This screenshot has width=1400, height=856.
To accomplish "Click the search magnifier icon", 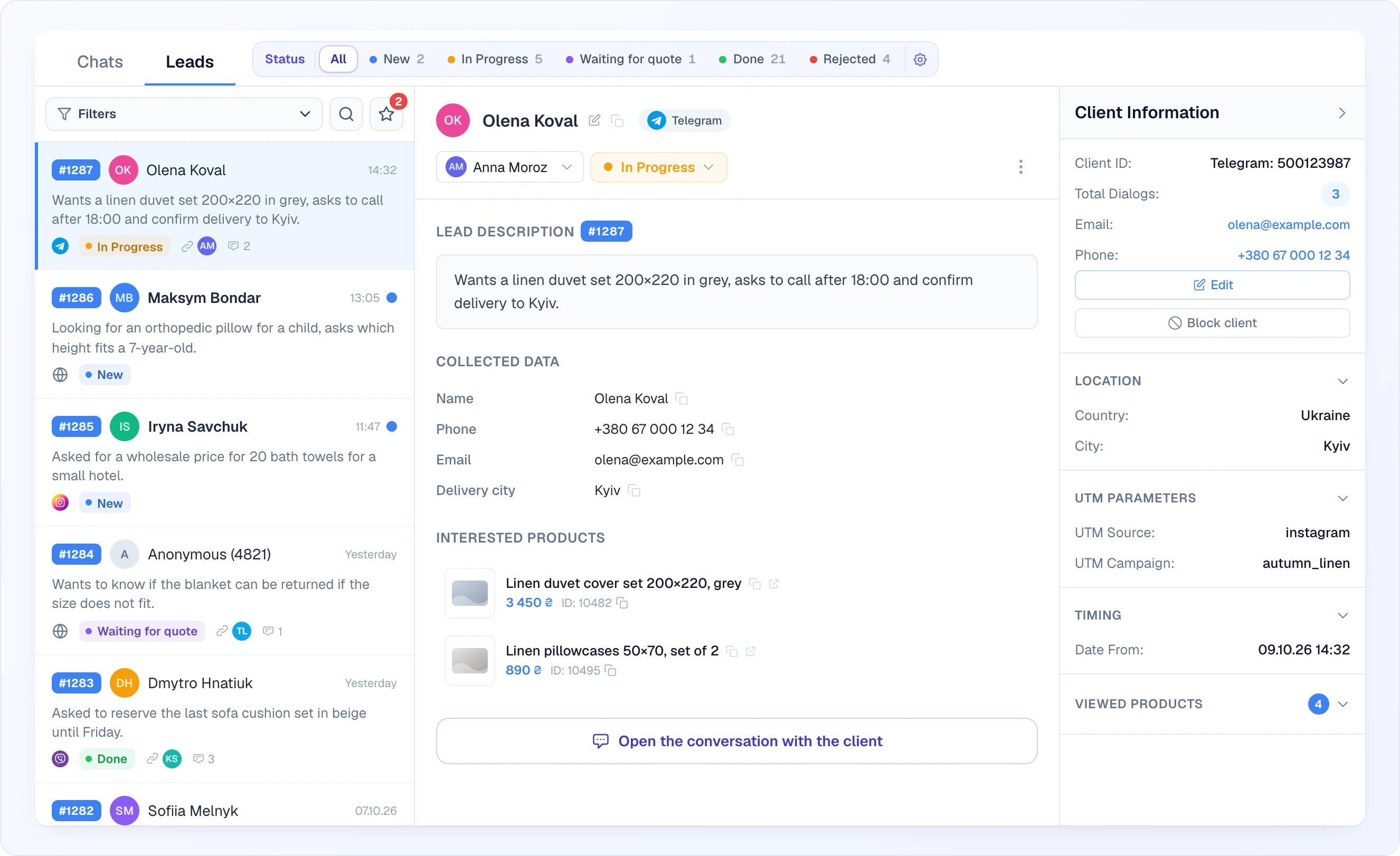I will (346, 113).
